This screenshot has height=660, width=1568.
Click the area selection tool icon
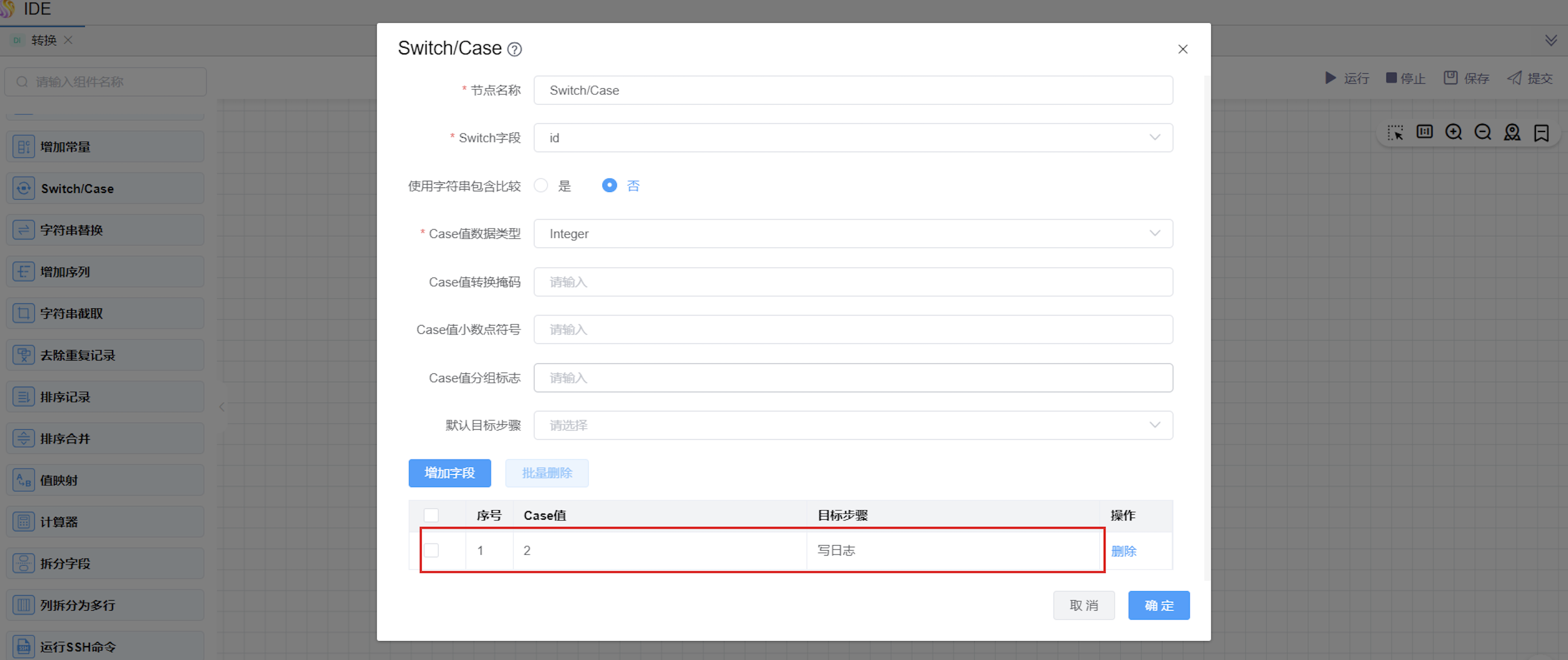coord(1395,132)
